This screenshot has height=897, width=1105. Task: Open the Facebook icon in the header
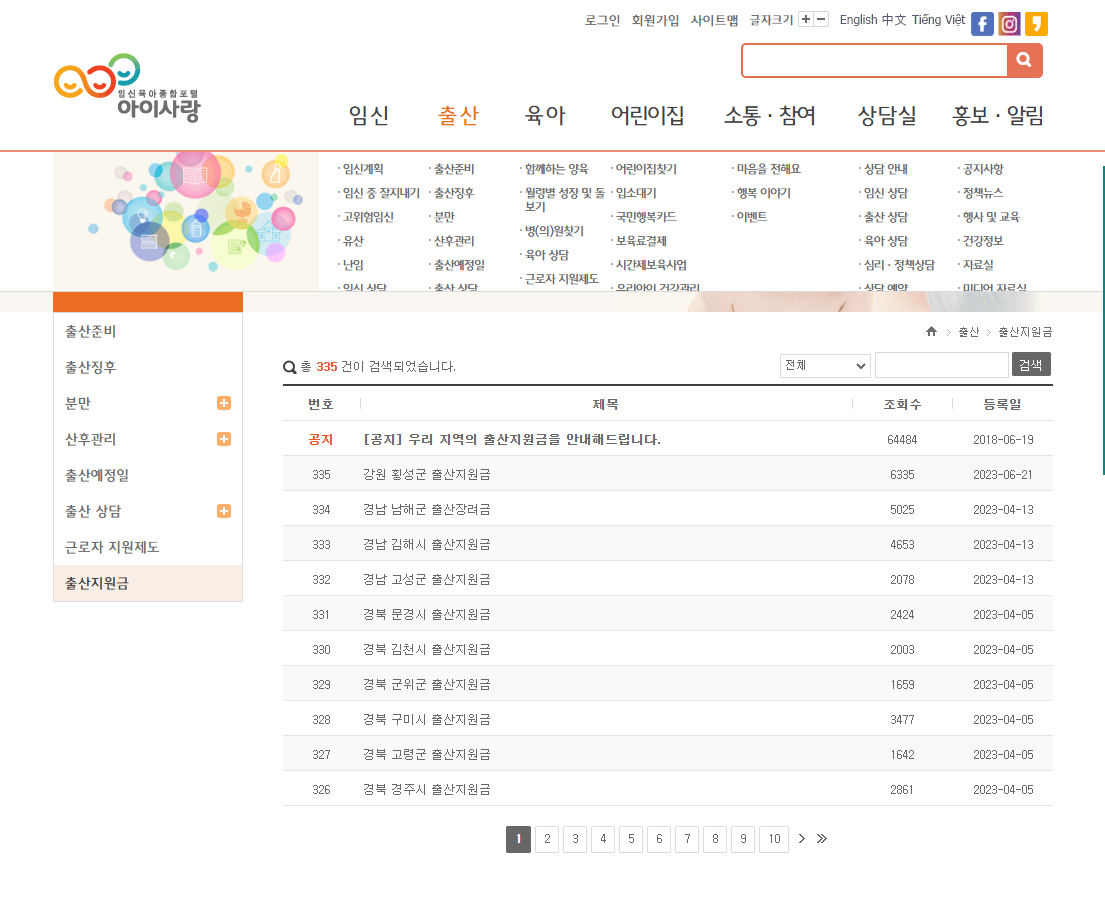point(982,23)
